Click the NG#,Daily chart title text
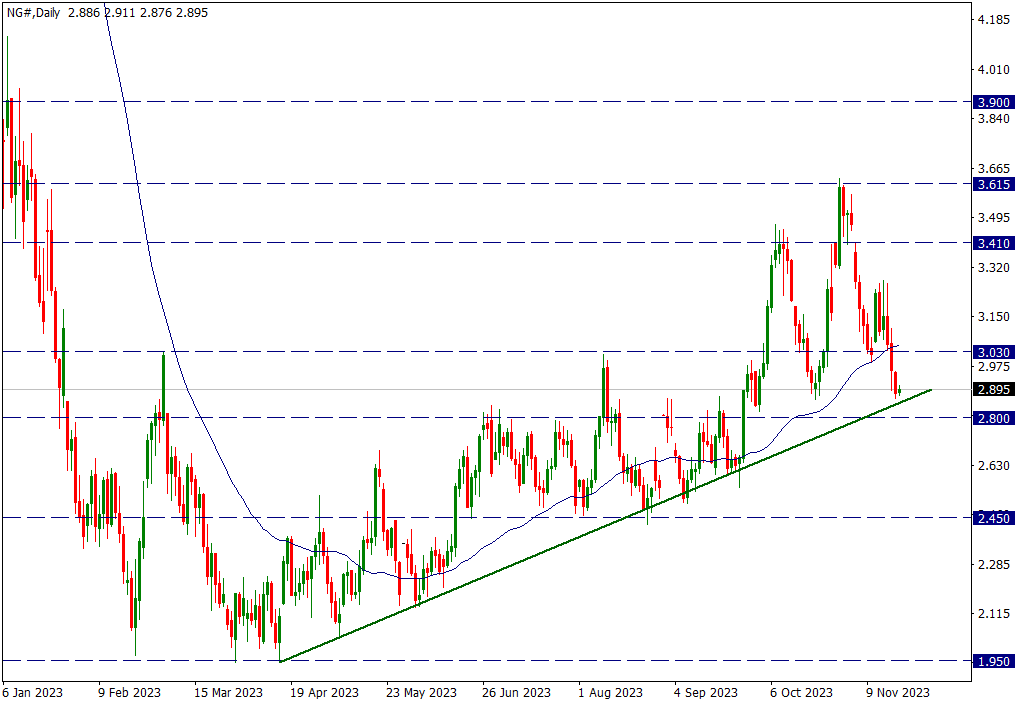The height and width of the screenshot is (705, 1021). coord(33,12)
